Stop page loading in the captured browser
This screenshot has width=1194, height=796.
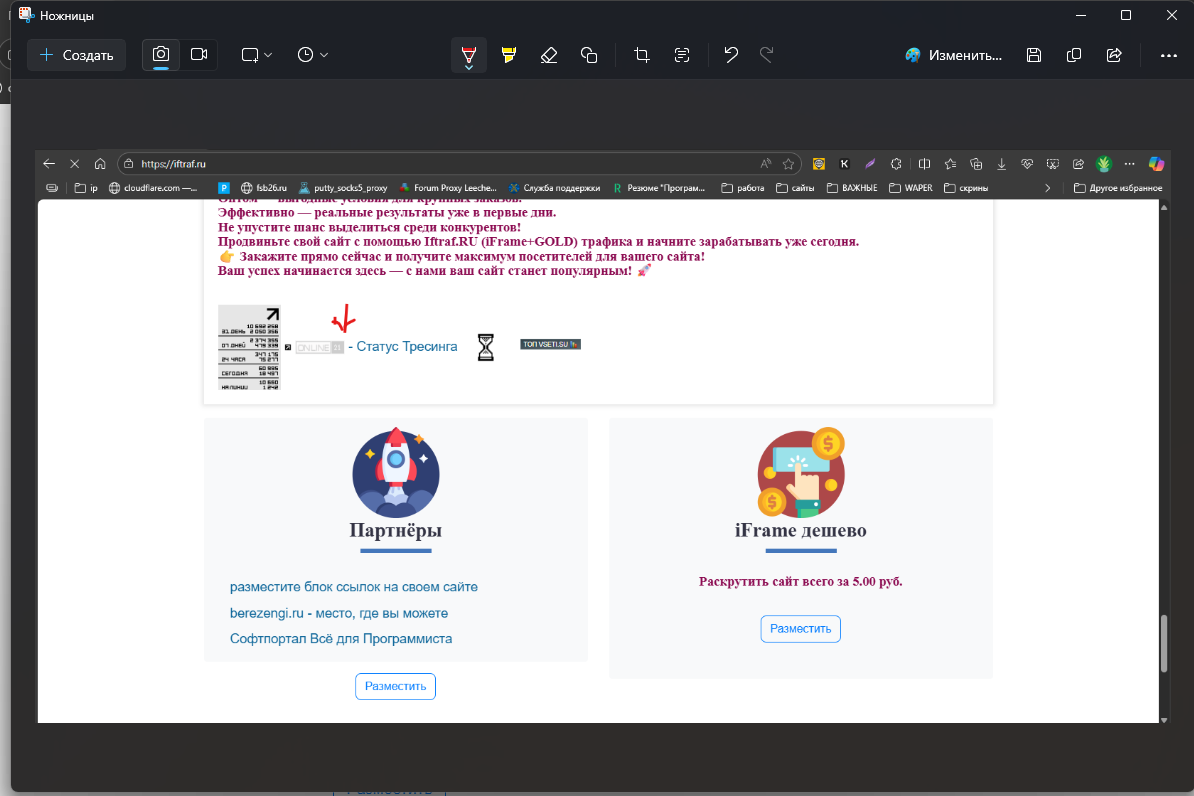[x=75, y=164]
